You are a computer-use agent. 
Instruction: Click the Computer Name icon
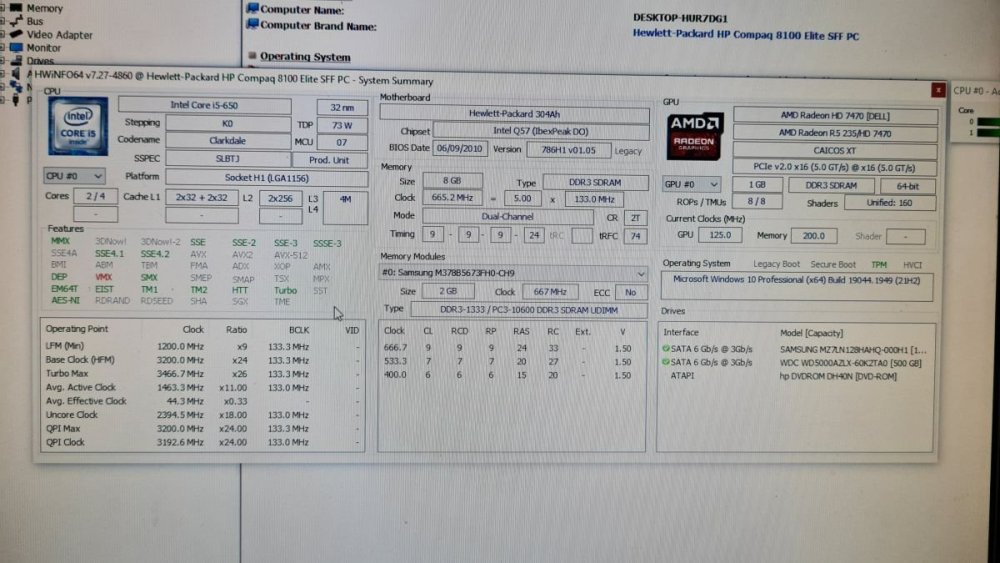click(253, 9)
